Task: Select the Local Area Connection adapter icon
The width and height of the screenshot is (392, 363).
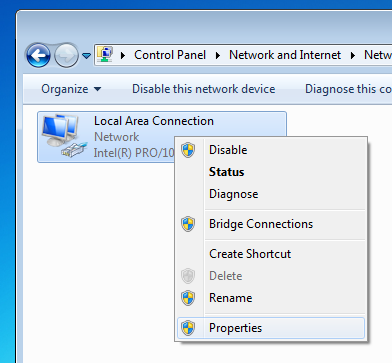Action: (62, 136)
